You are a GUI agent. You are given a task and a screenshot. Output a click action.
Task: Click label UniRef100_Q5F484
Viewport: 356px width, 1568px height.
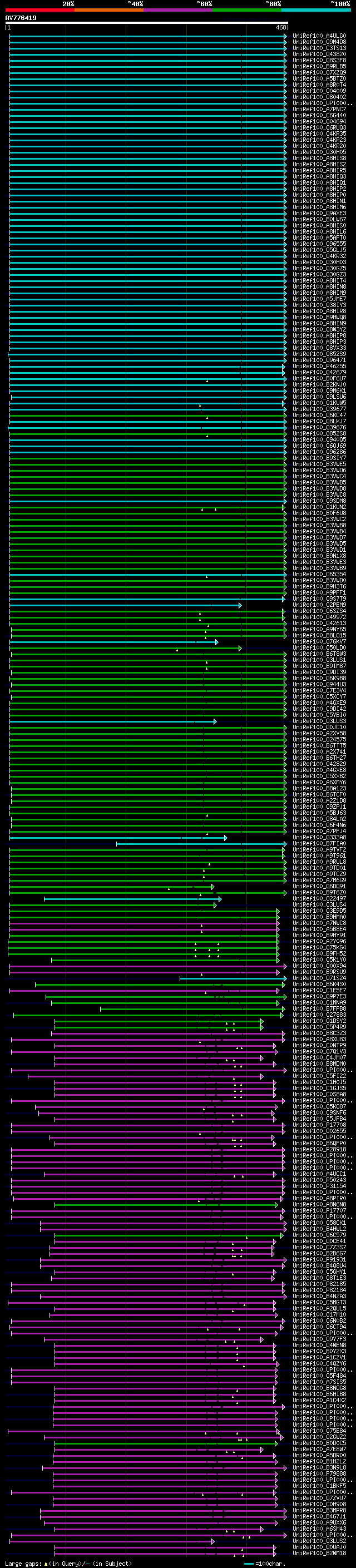coord(319,1376)
